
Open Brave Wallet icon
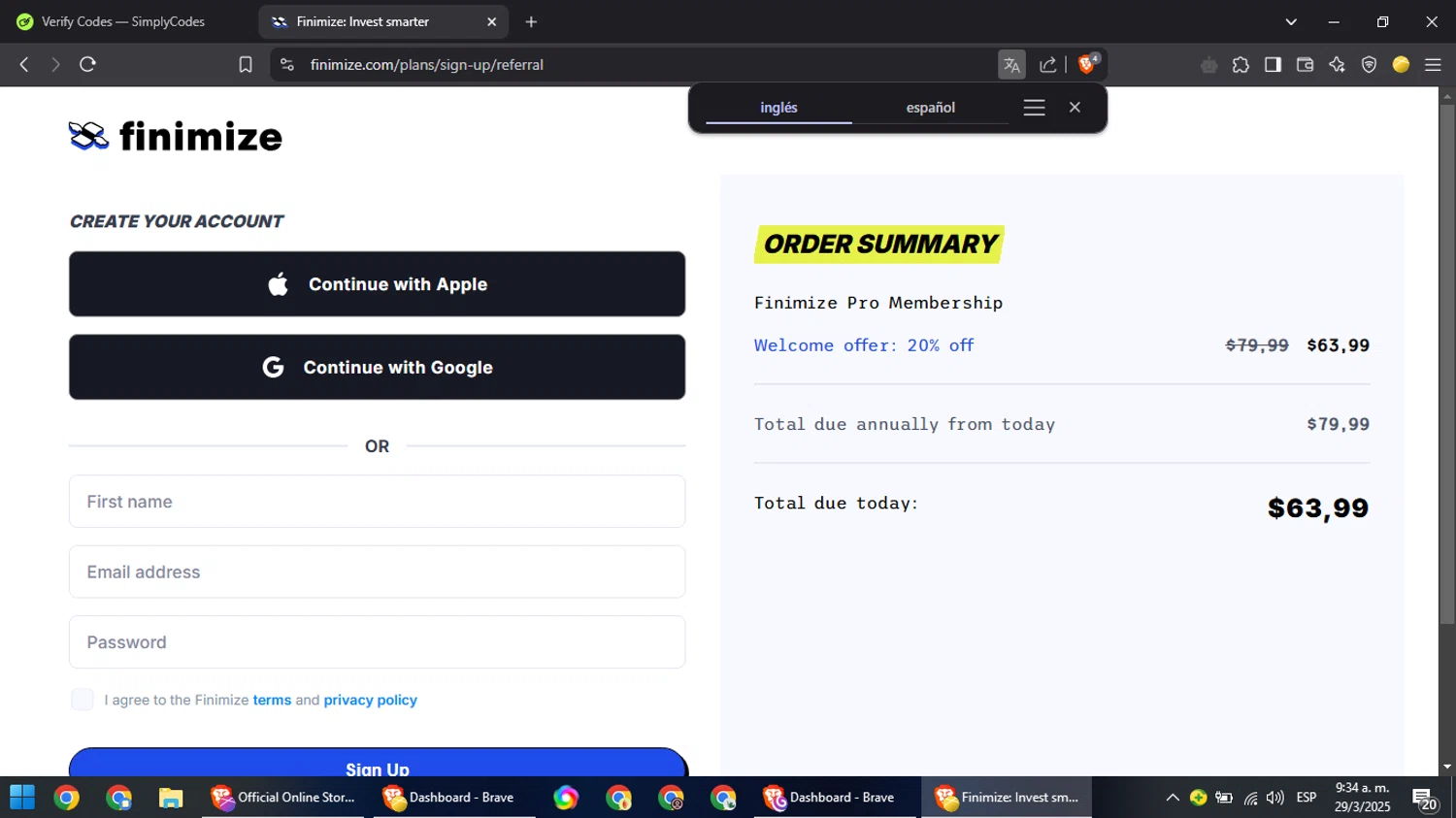click(1305, 65)
